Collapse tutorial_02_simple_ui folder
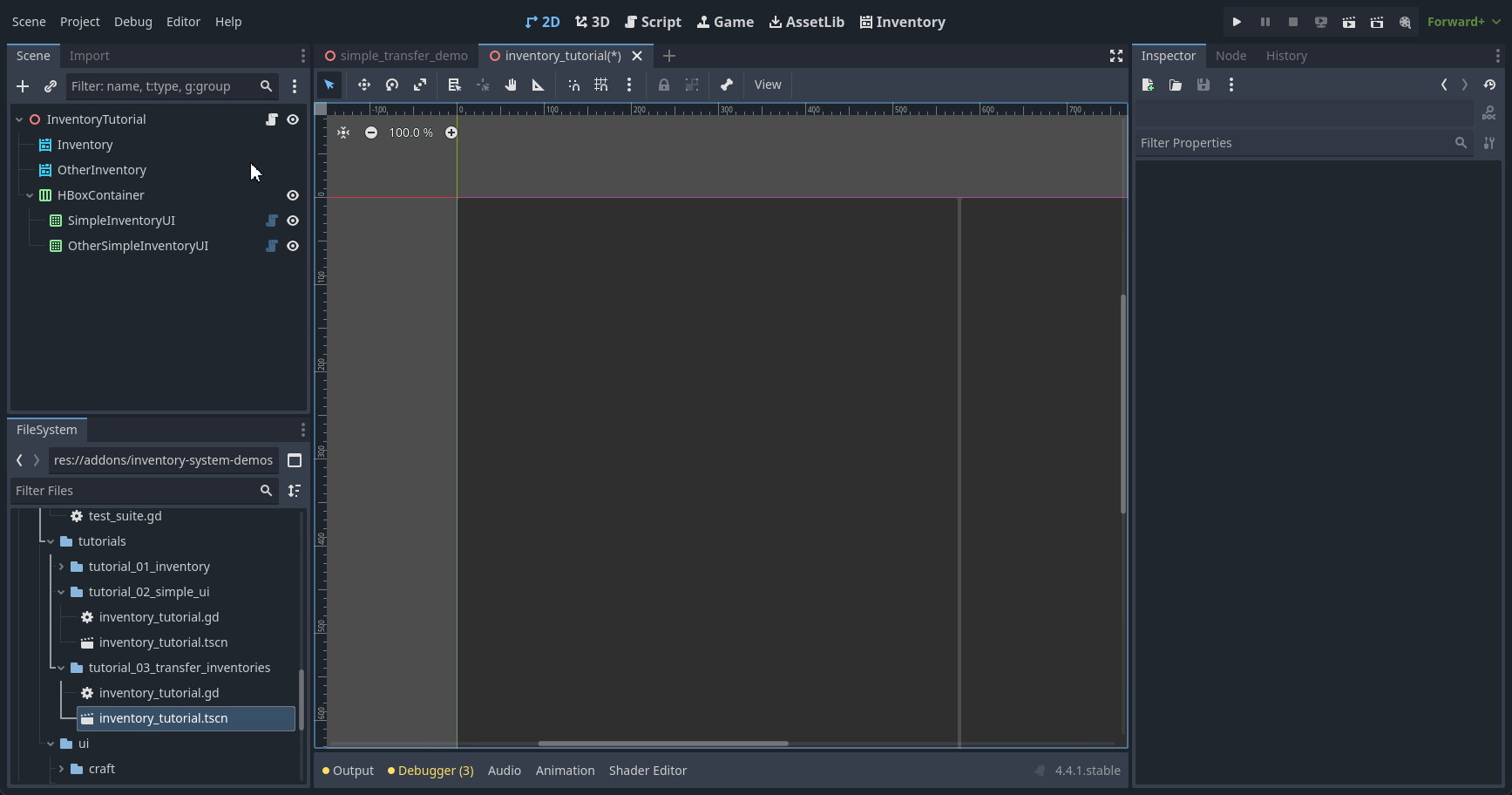This screenshot has height=795, width=1512. [x=61, y=592]
